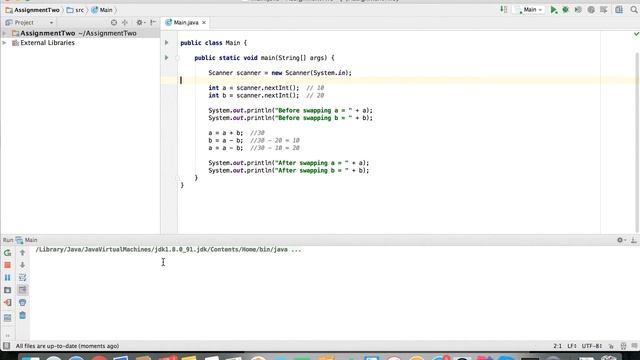Open Run panel gear settings
The image size is (640, 360).
pyautogui.click(x=620, y=240)
